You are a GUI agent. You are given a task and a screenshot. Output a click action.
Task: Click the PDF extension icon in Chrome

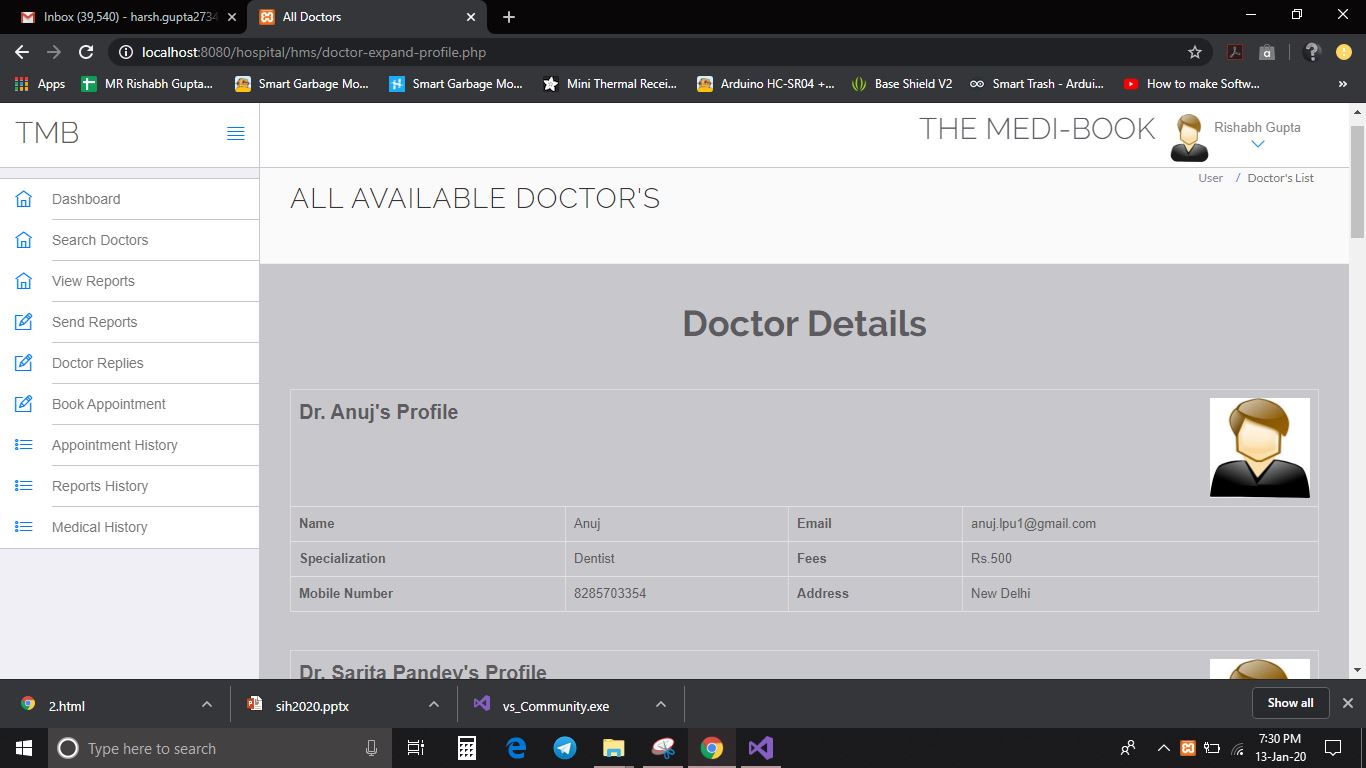[1235, 52]
